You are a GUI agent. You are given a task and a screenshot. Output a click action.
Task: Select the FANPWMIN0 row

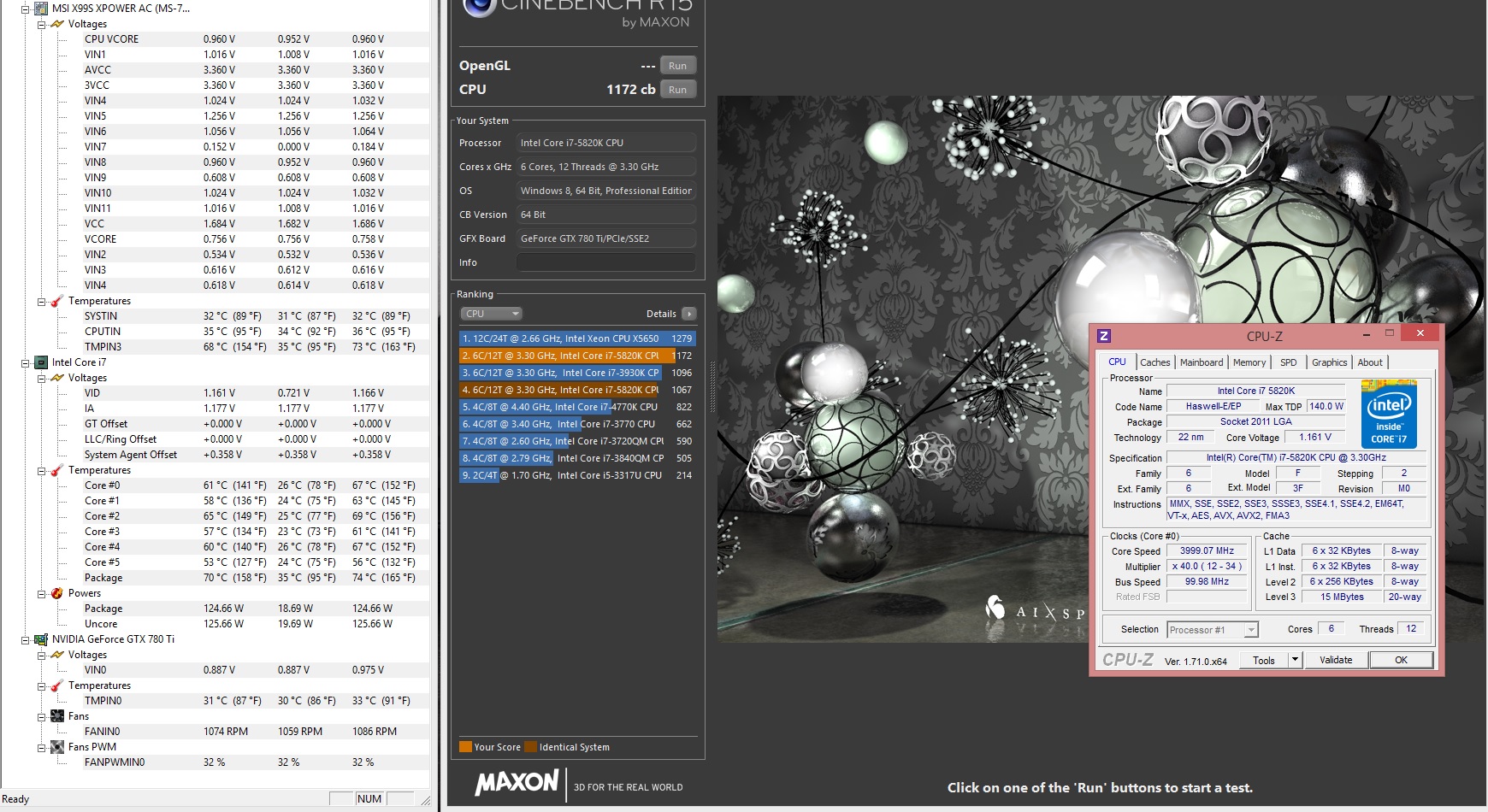pos(255,762)
